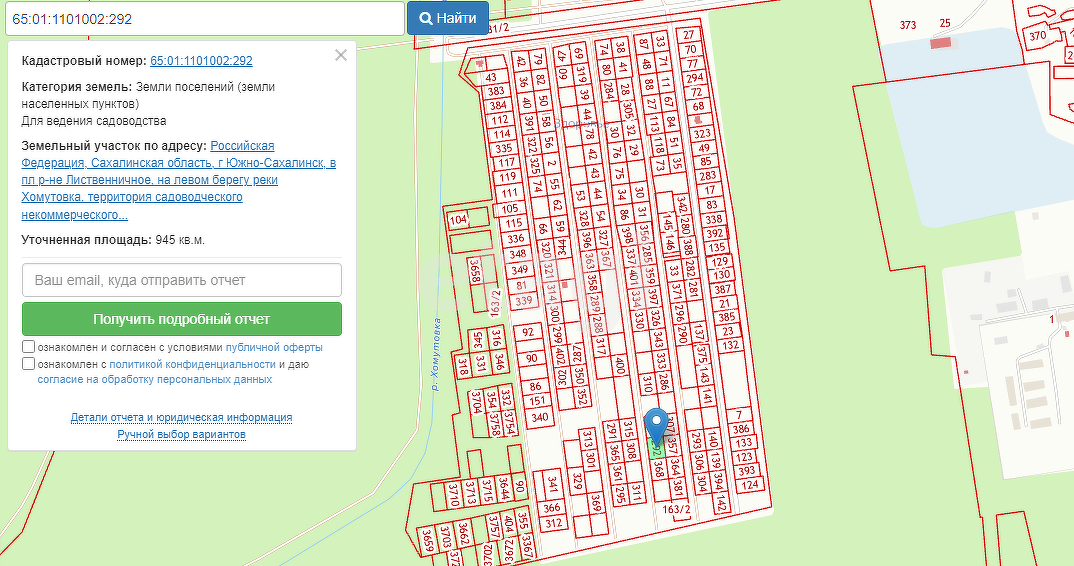The image size is (1074, 566).
Task: Click the Ручной выбор вариантов link
Action: (181, 434)
